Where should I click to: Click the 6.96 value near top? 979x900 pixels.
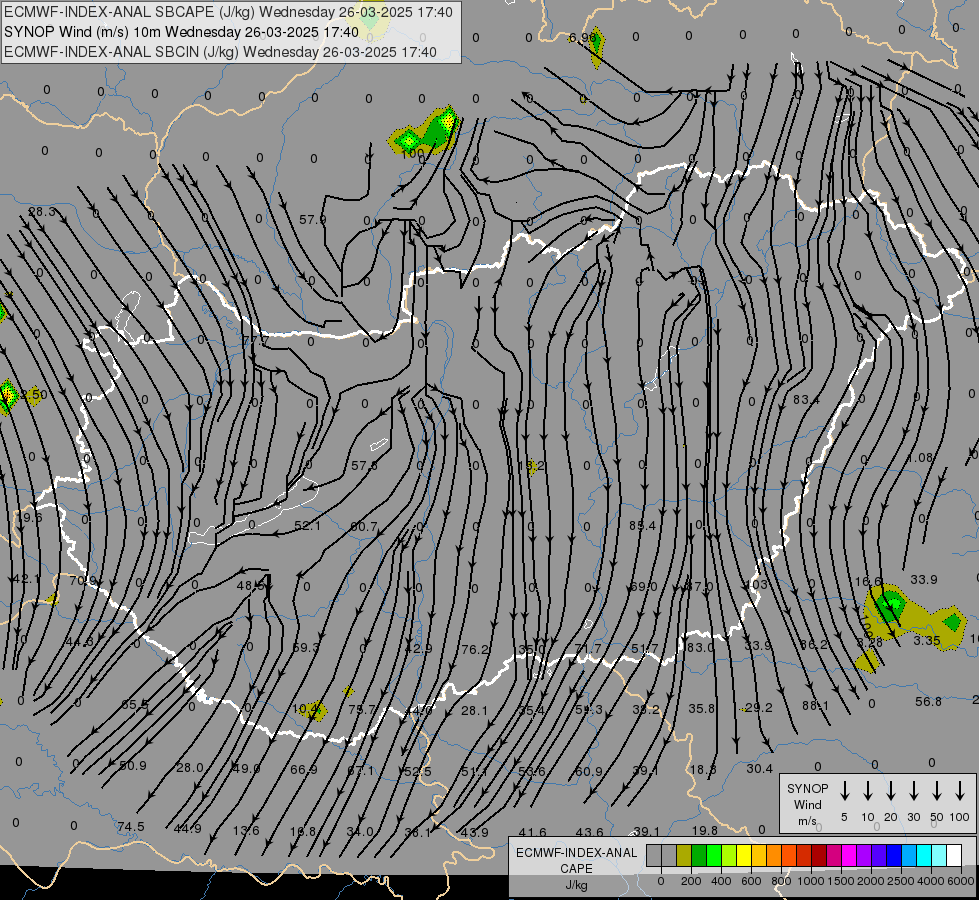[x=582, y=37]
